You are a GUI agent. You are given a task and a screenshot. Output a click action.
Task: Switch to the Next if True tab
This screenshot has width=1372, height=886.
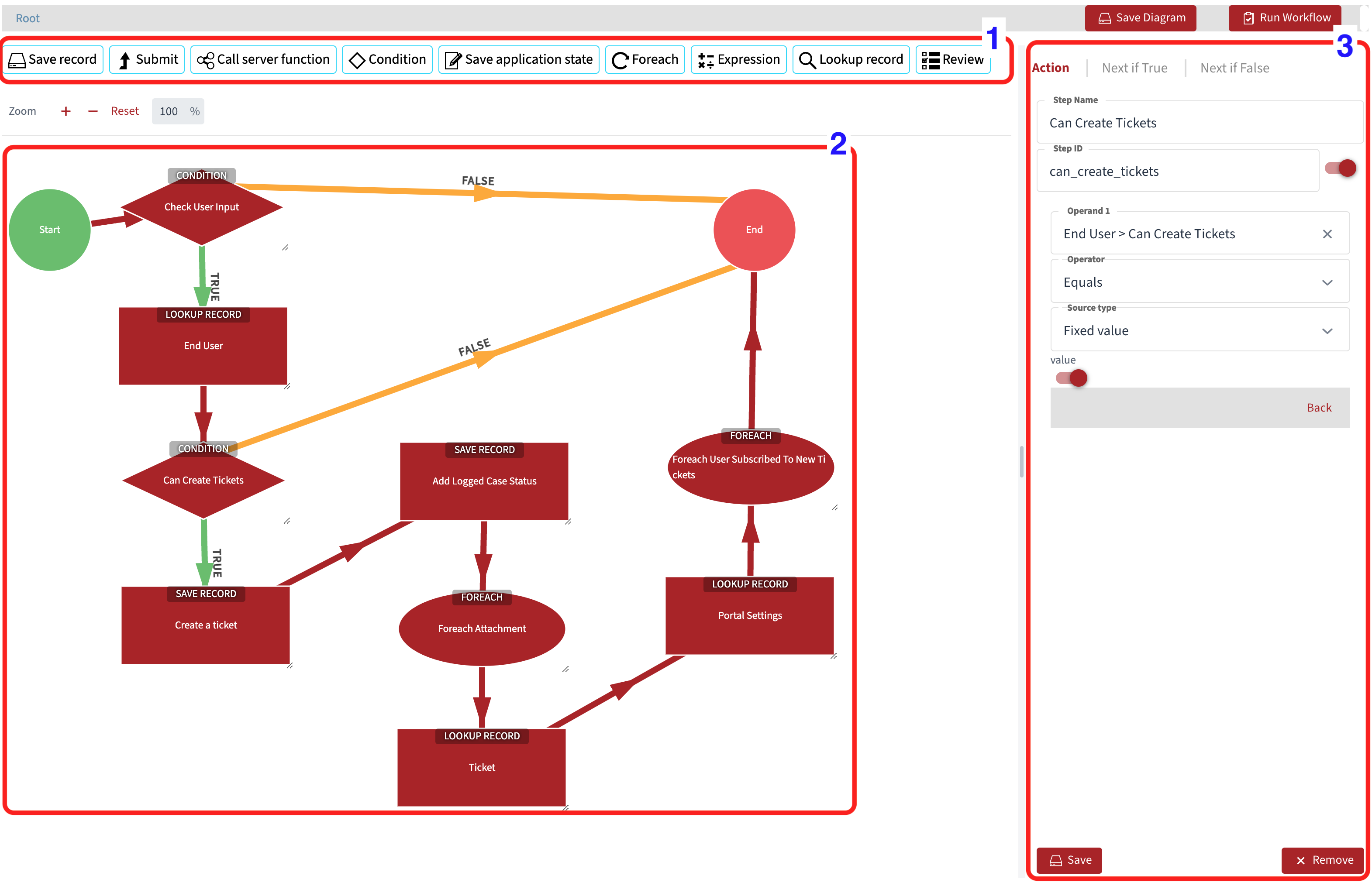pos(1134,68)
